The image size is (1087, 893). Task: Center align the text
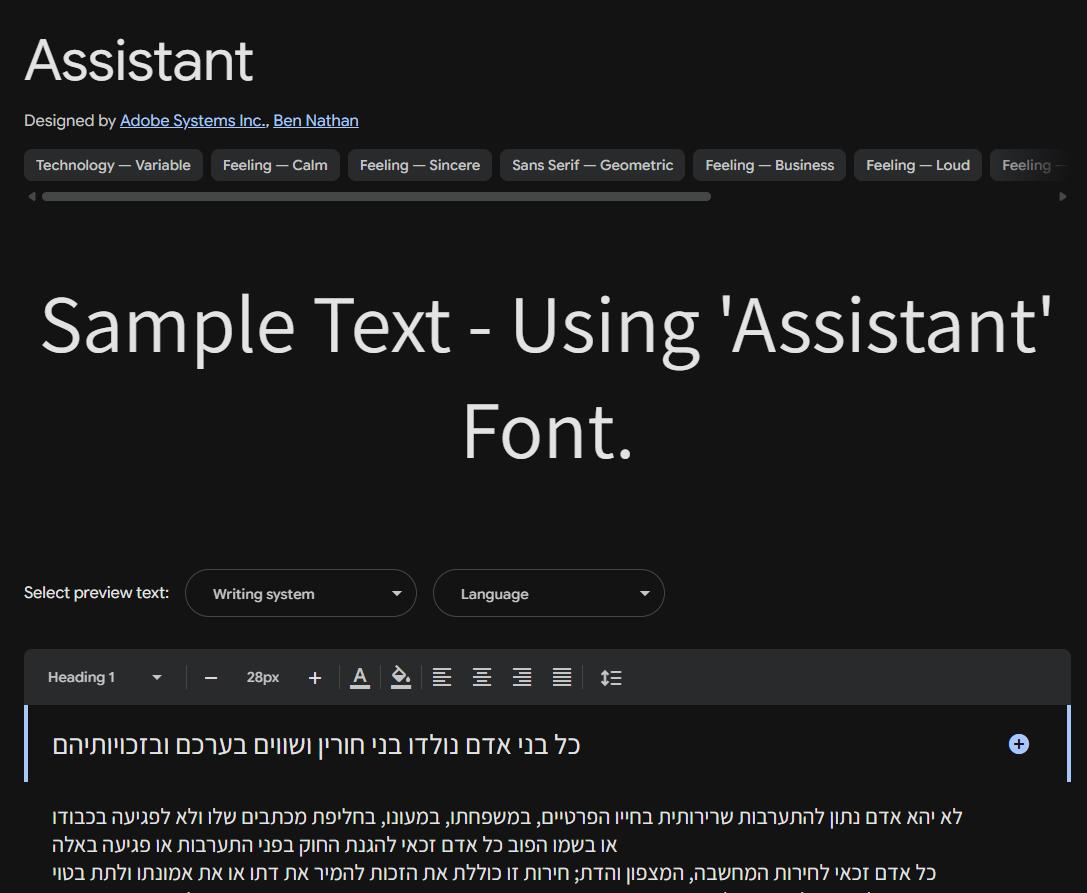pyautogui.click(x=482, y=677)
